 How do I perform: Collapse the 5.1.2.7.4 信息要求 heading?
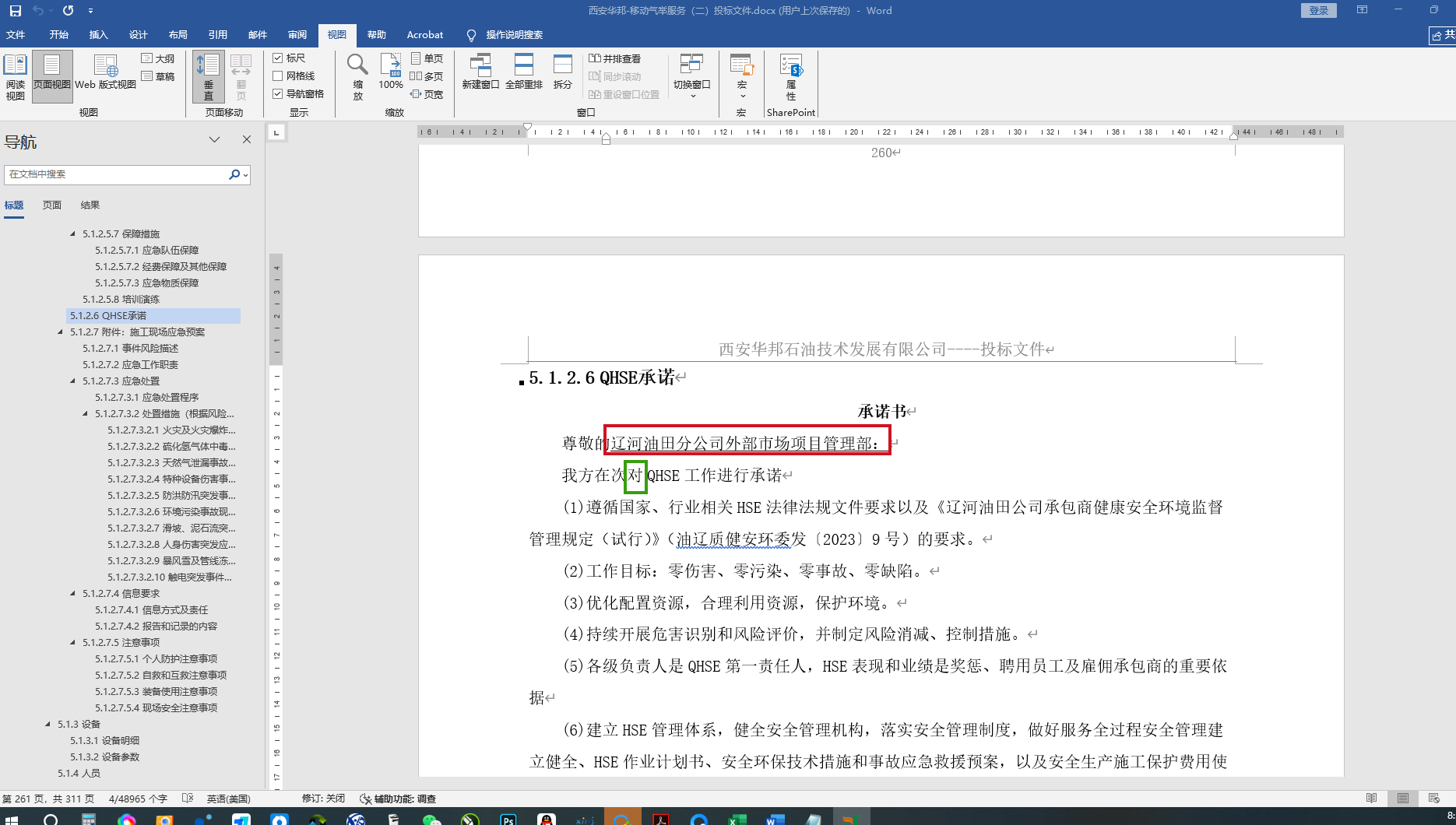[x=73, y=593]
